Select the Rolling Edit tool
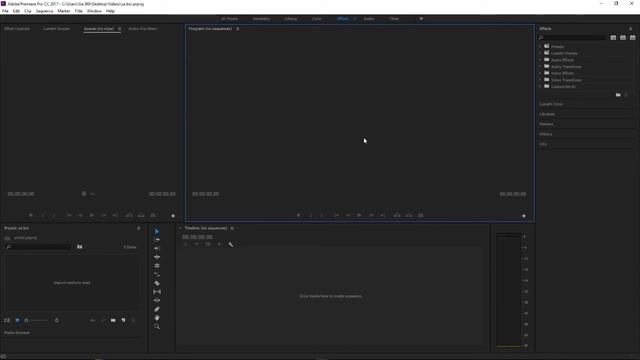 tap(157, 266)
